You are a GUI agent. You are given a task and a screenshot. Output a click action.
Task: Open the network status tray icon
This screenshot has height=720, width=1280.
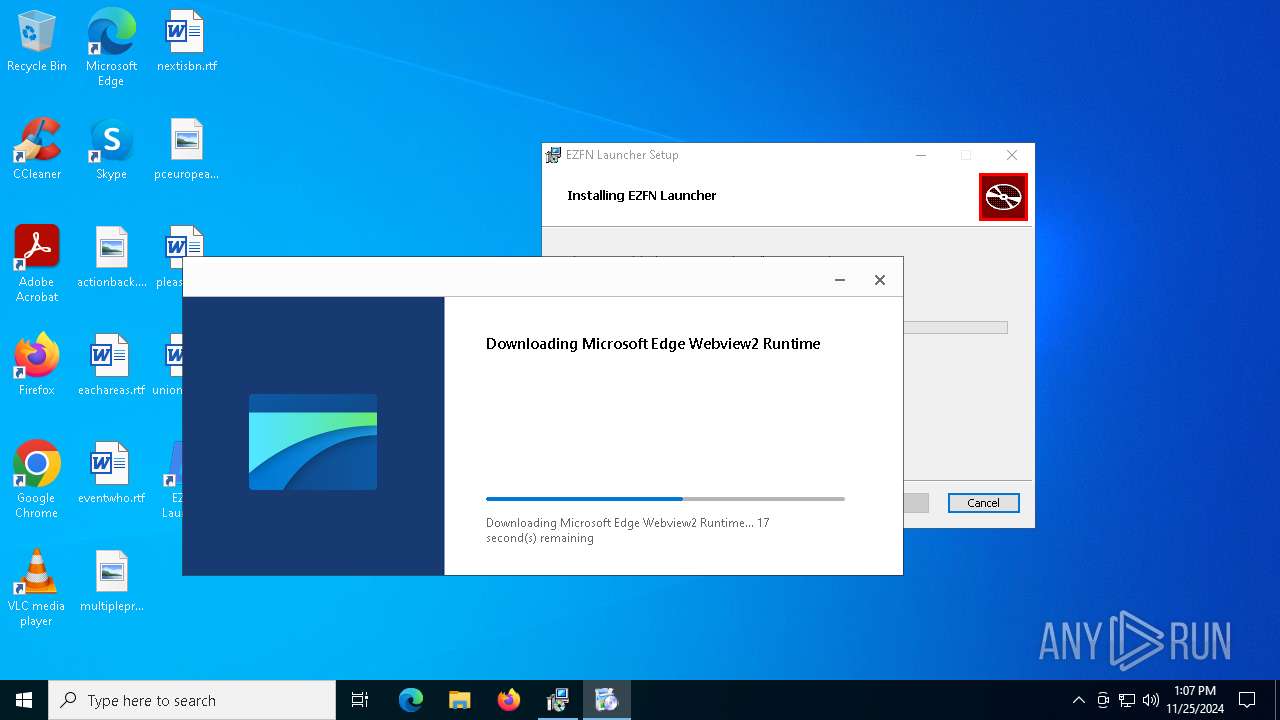coord(1127,700)
